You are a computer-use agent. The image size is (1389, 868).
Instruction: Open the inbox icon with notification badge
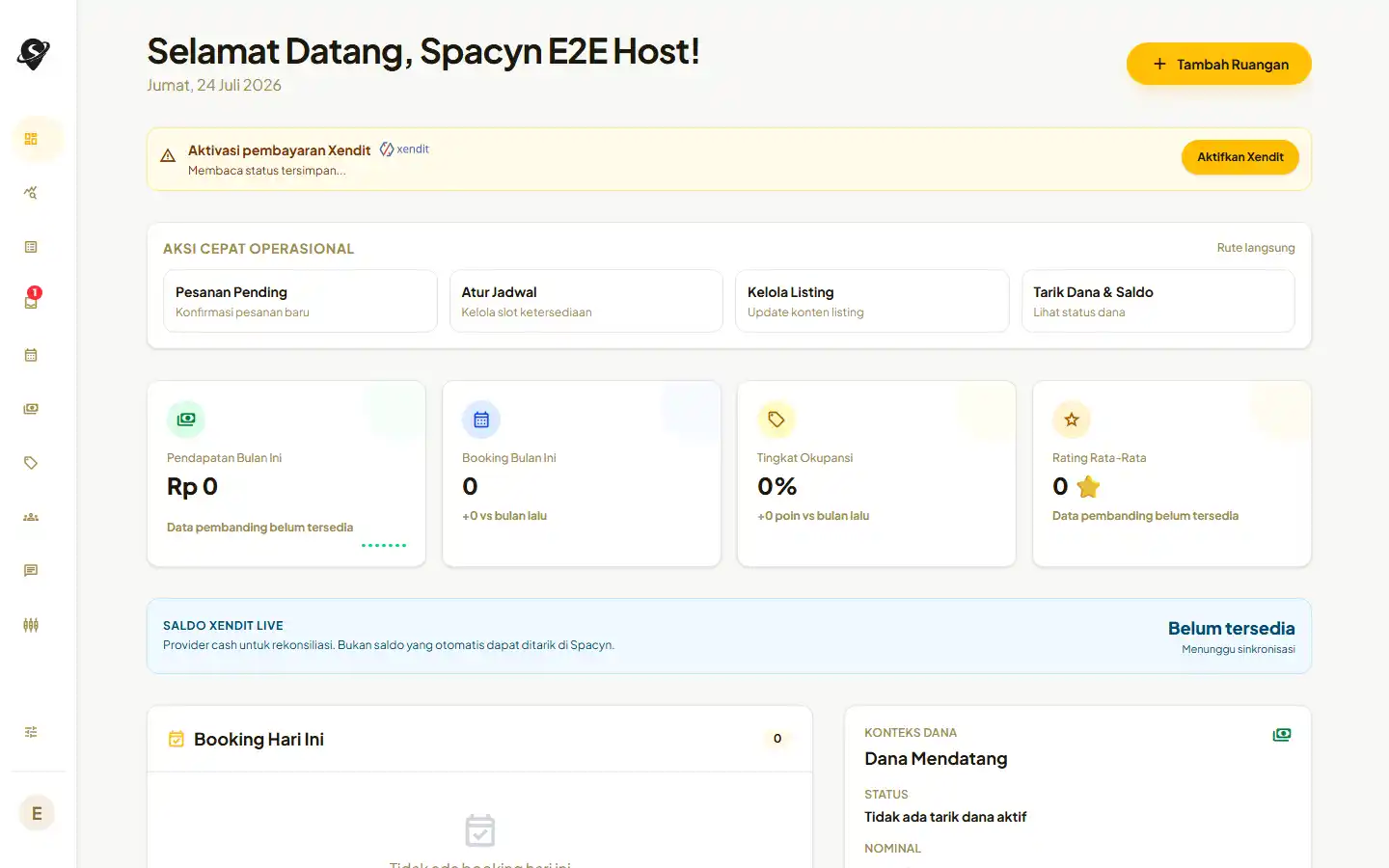tap(31, 301)
